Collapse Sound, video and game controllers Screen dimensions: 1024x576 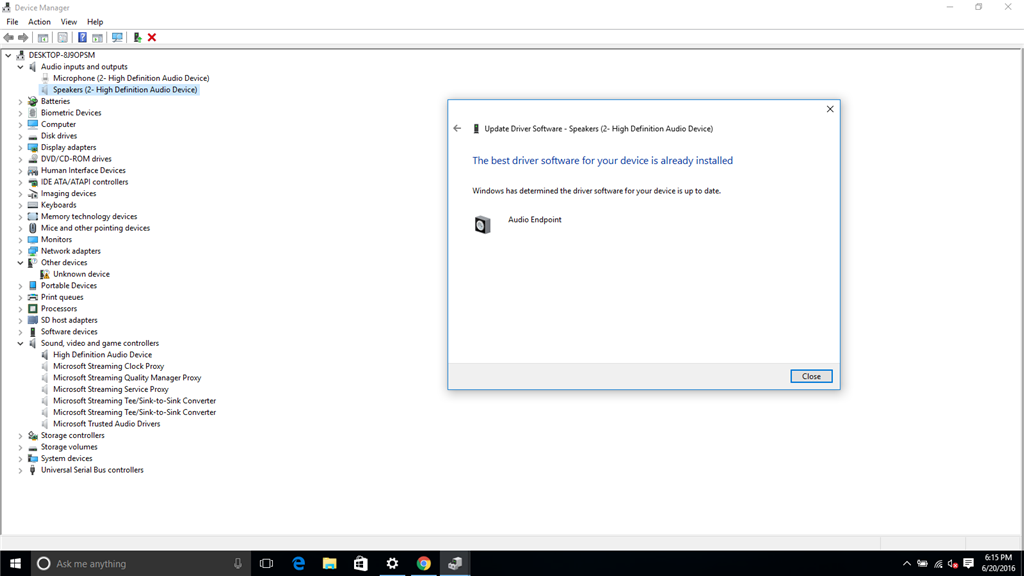(20, 344)
